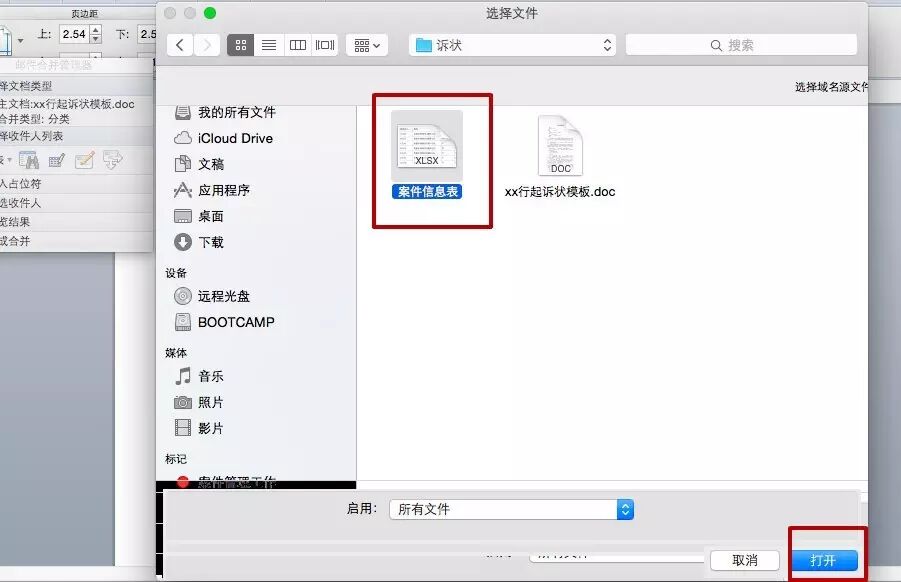Open the 启用 file type dropdown showing 所有文件
Viewport: 901px width, 582px height.
(511, 509)
